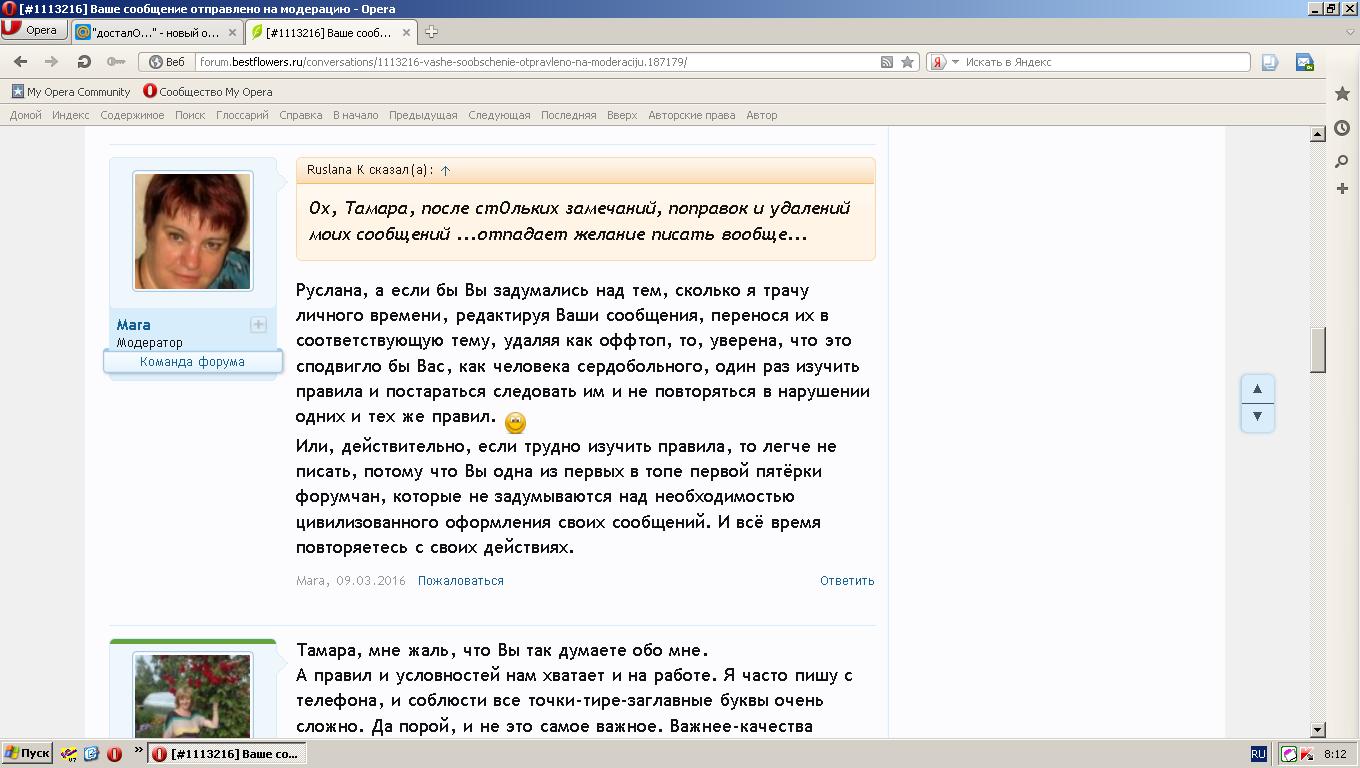Open History panel clock in sidebar
This screenshot has width=1360, height=768.
[1342, 128]
